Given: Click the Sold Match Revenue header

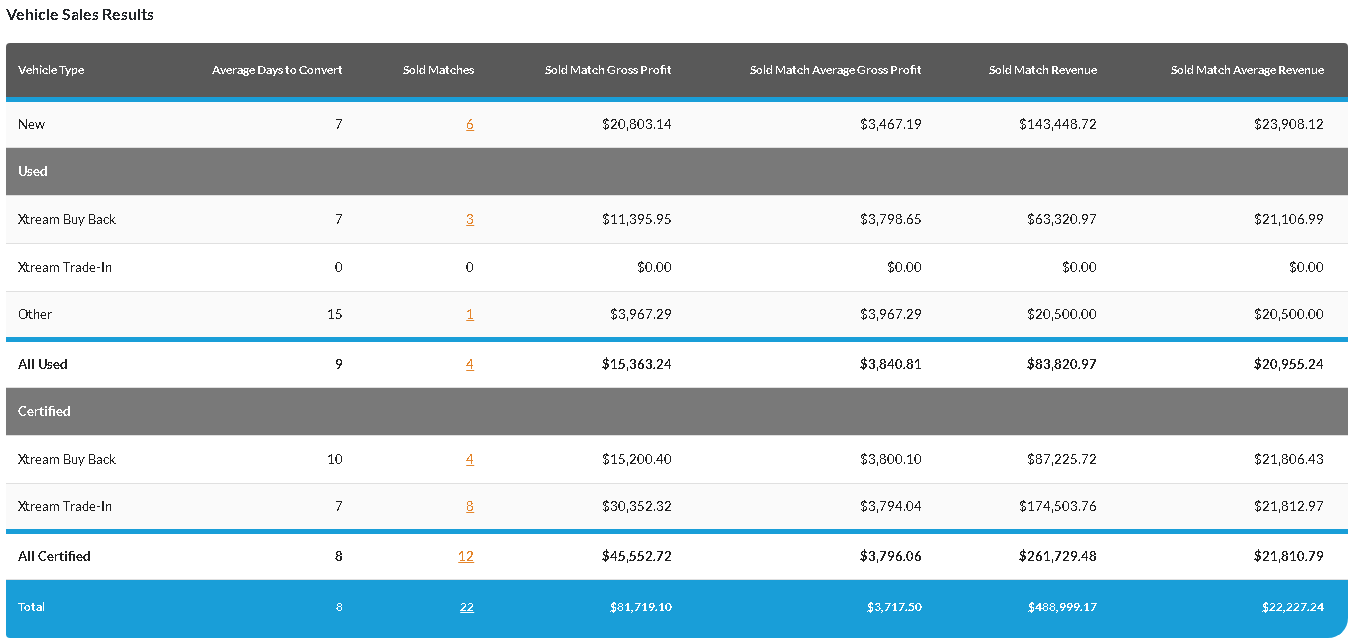Looking at the screenshot, I should click(1042, 70).
